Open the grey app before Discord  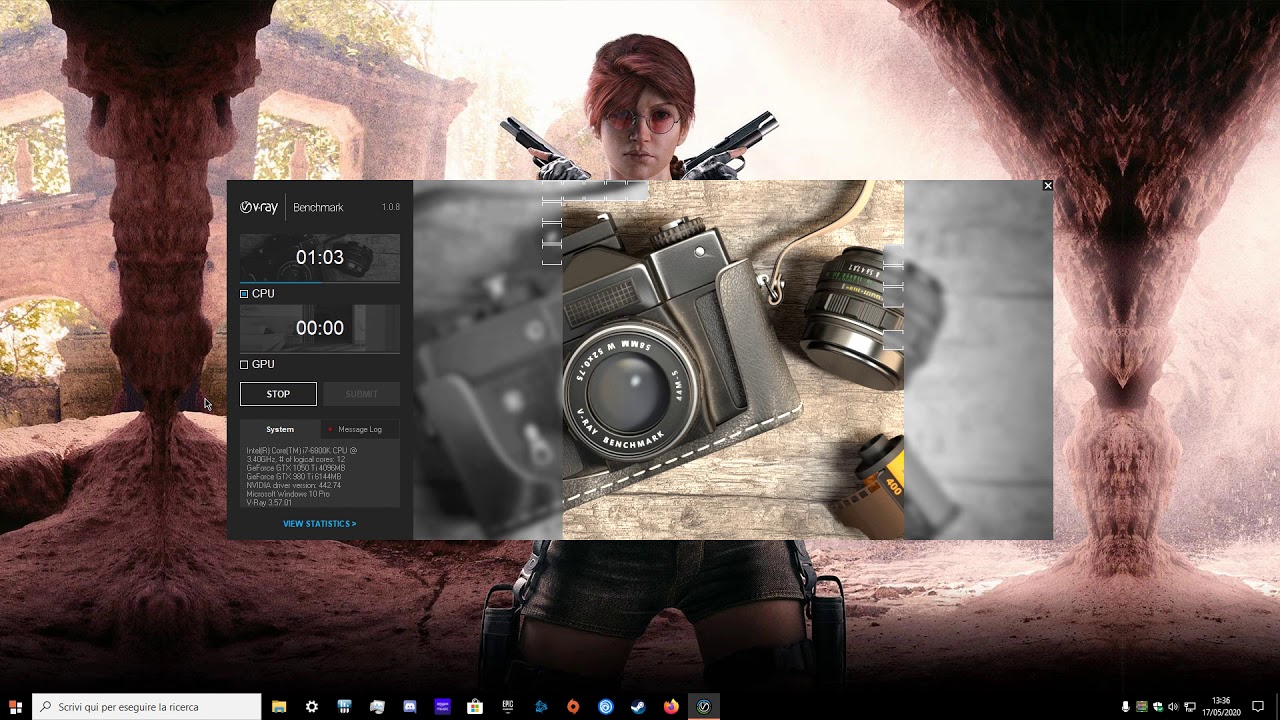[x=377, y=707]
